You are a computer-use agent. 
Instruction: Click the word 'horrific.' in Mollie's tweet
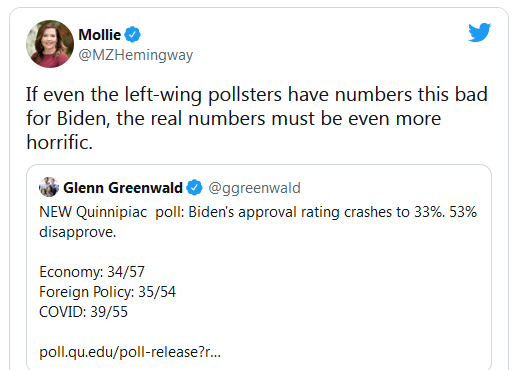click(59, 142)
